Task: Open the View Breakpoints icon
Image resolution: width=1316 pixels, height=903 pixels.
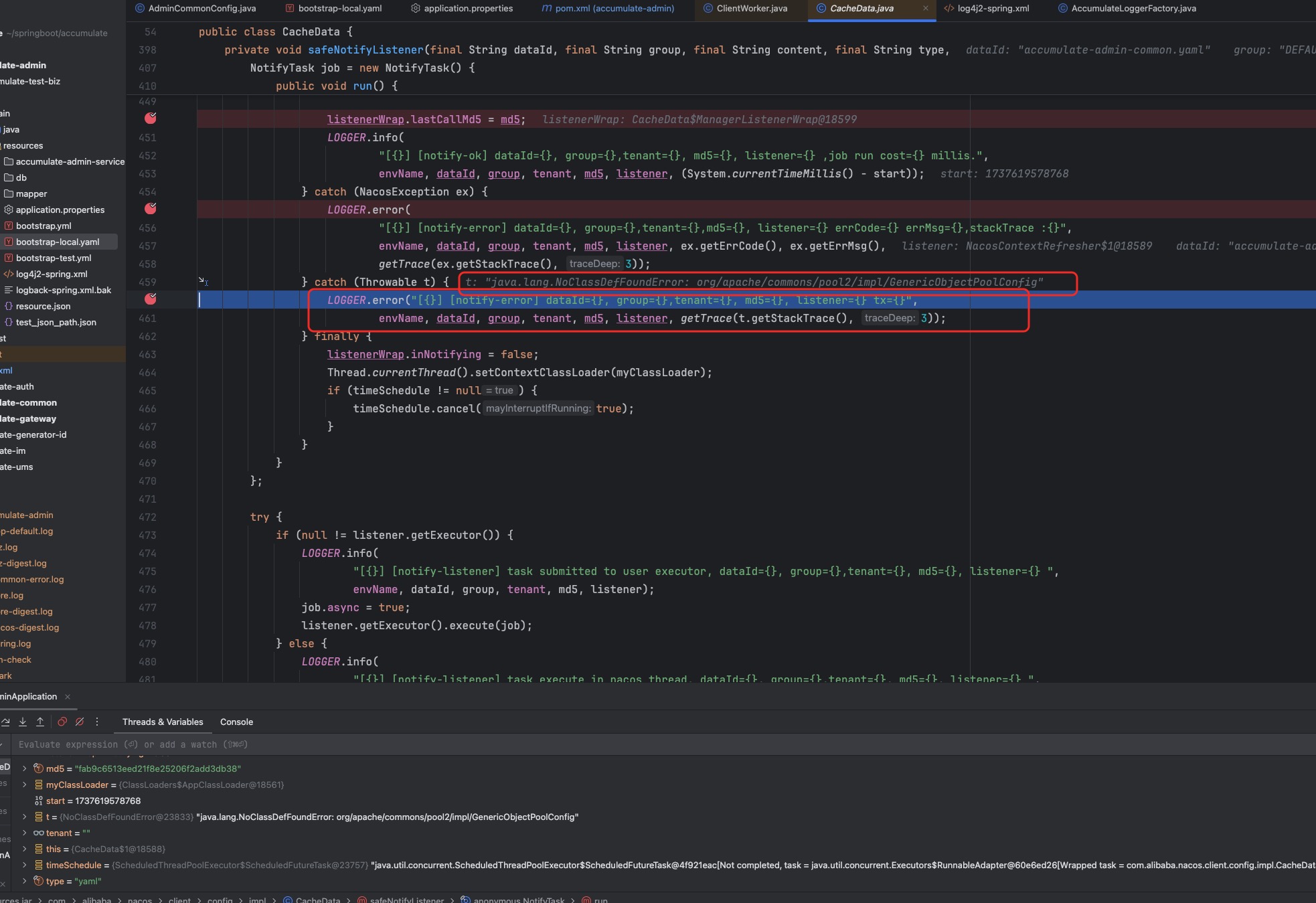Action: [x=62, y=722]
